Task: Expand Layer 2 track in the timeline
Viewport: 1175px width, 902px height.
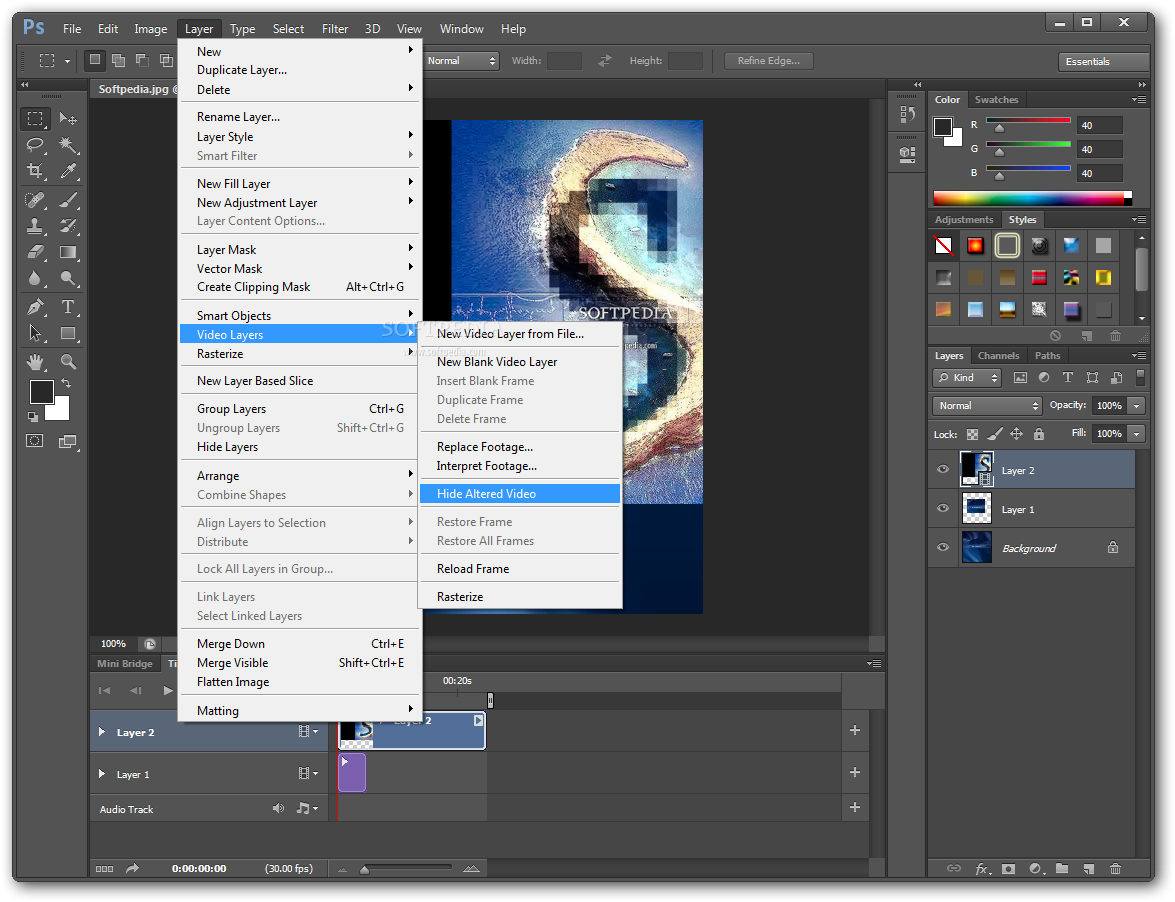Action: [102, 732]
